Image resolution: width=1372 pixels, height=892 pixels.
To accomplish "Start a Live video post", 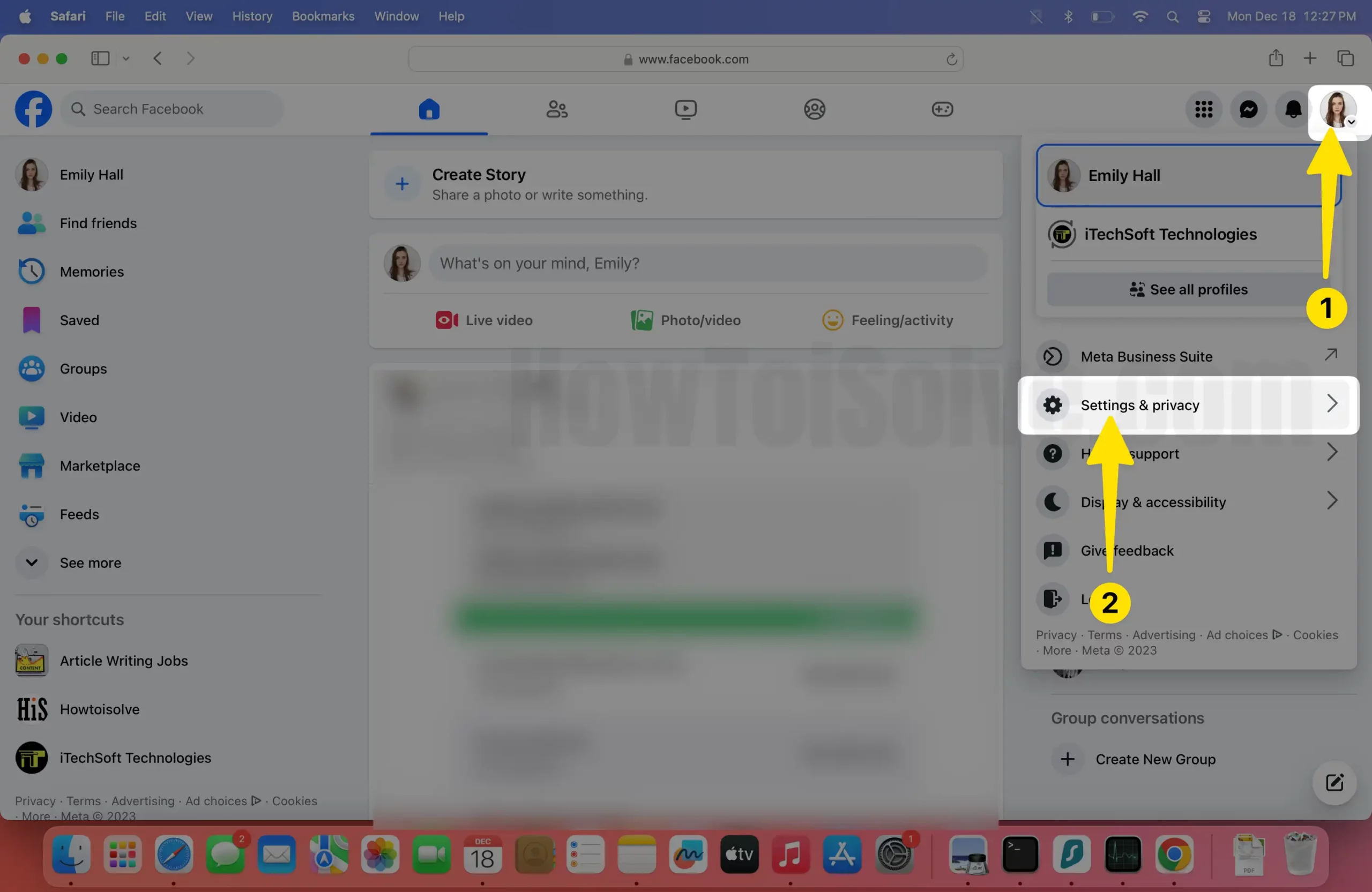I will [483, 320].
